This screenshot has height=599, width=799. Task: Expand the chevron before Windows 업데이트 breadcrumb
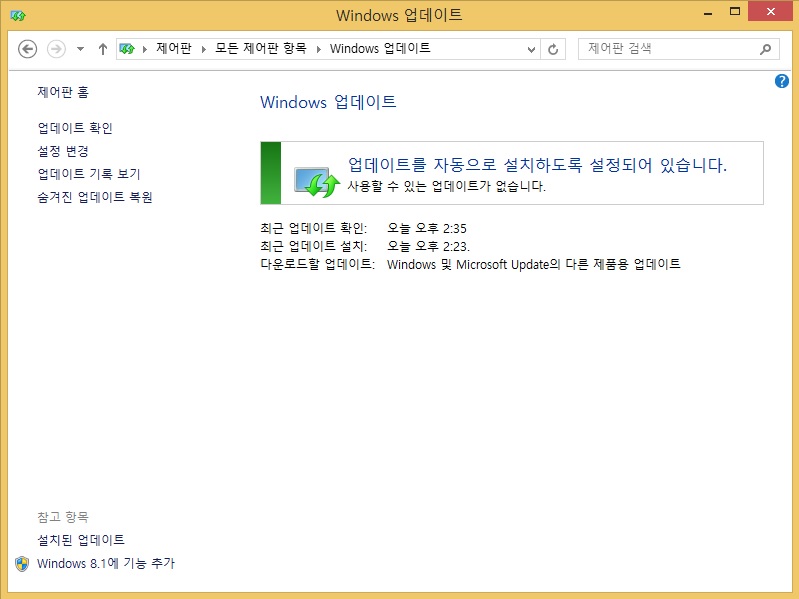pyautogui.click(x=319, y=49)
